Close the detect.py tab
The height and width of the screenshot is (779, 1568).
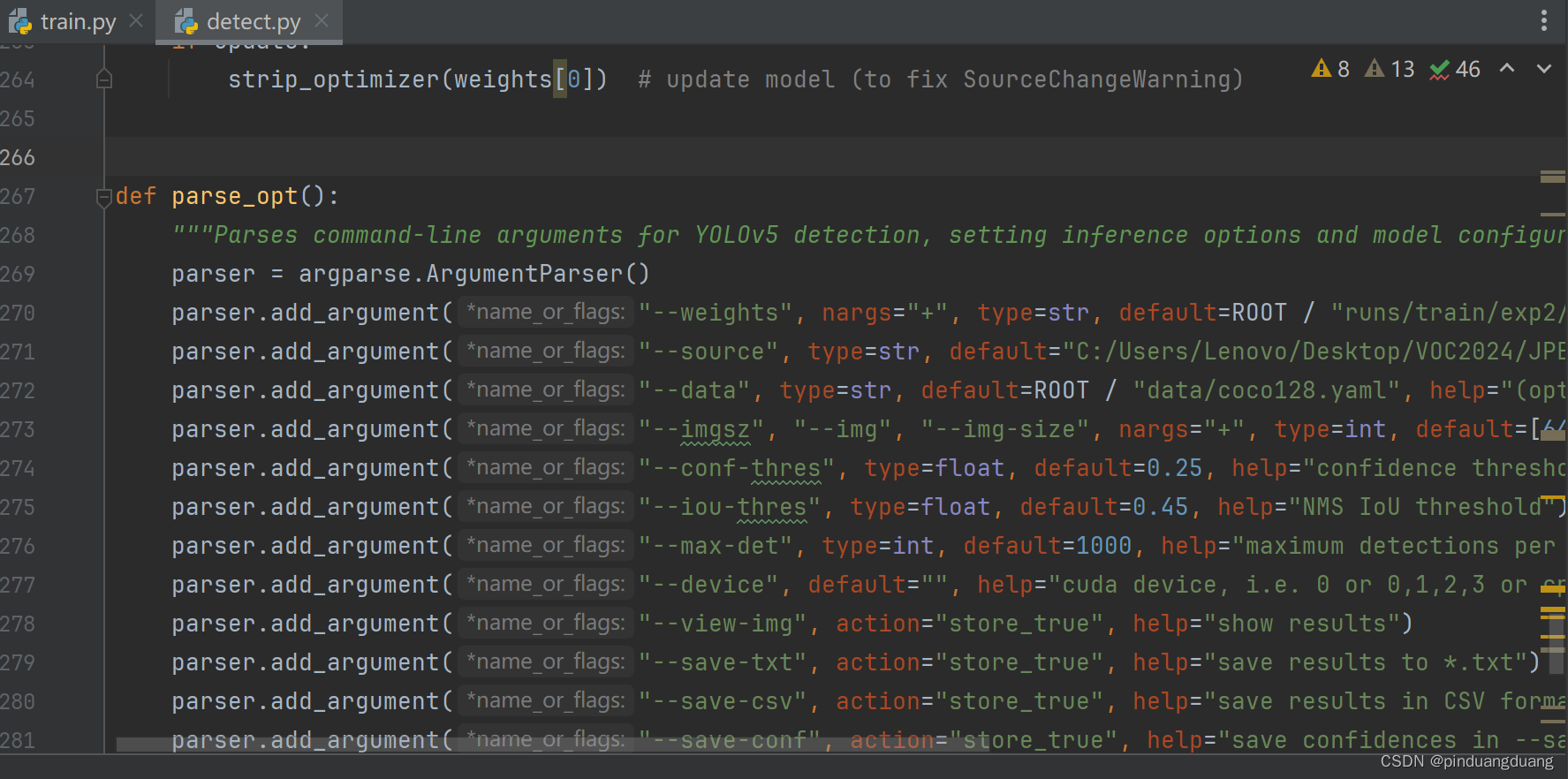(x=322, y=20)
